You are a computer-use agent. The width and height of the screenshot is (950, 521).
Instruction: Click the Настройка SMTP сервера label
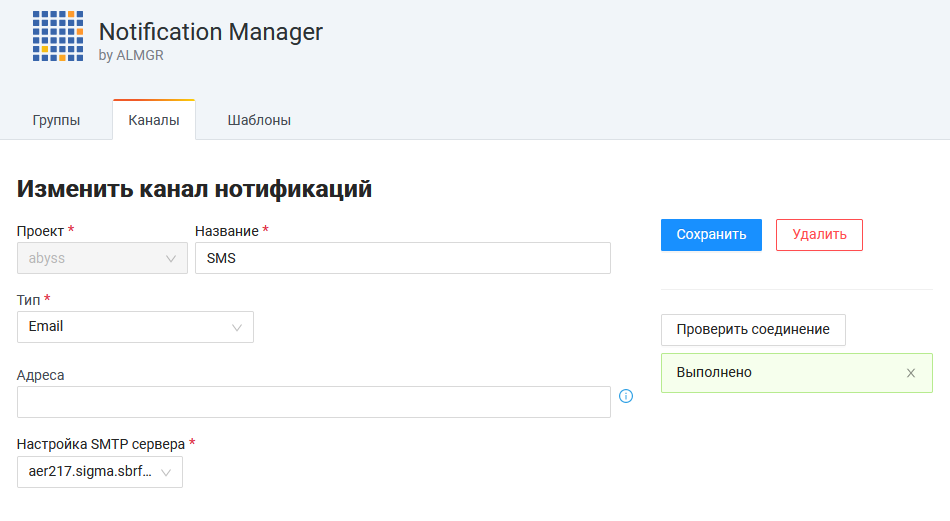click(x=101, y=444)
